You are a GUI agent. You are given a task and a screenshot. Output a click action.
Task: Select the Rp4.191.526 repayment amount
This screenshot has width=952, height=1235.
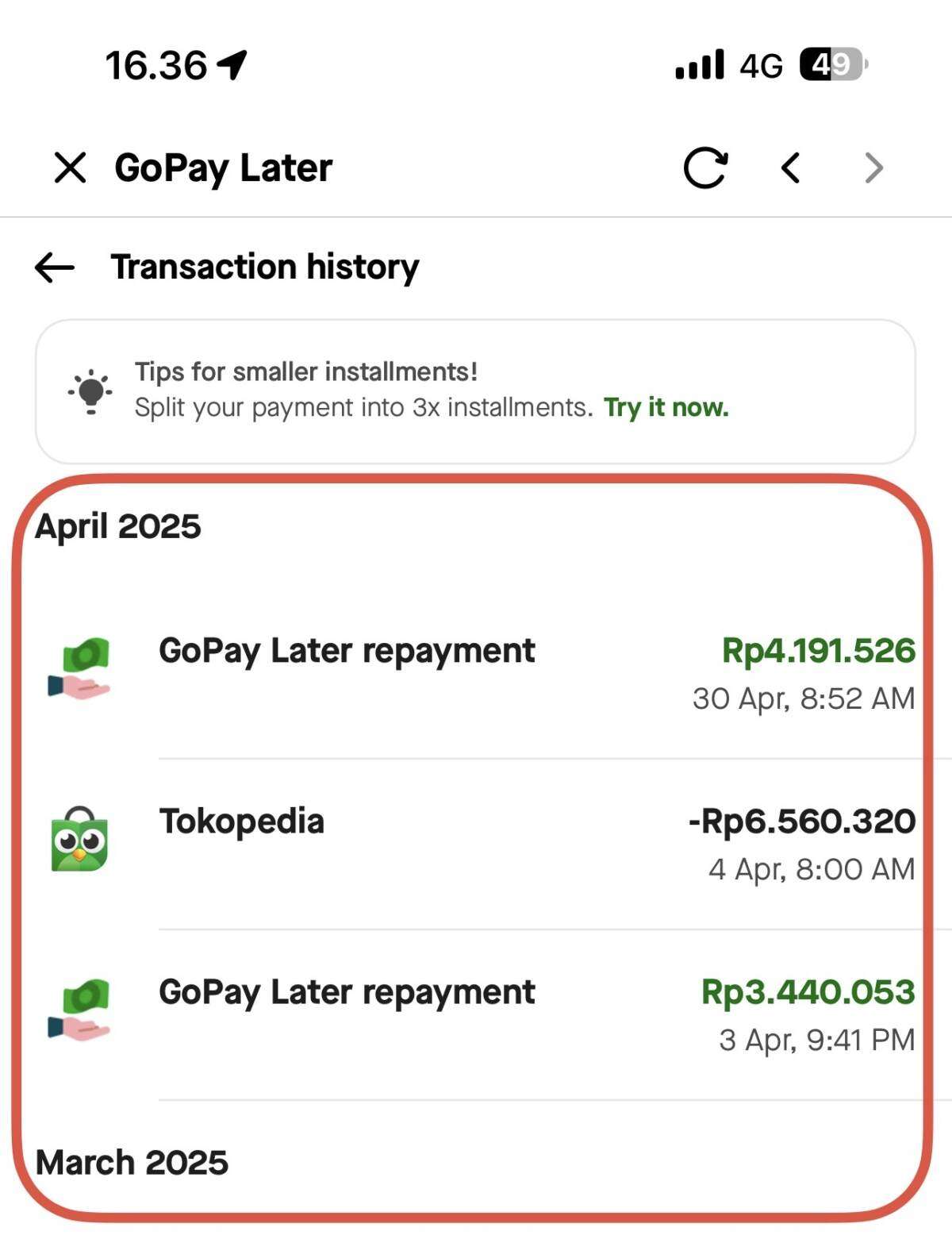click(818, 651)
